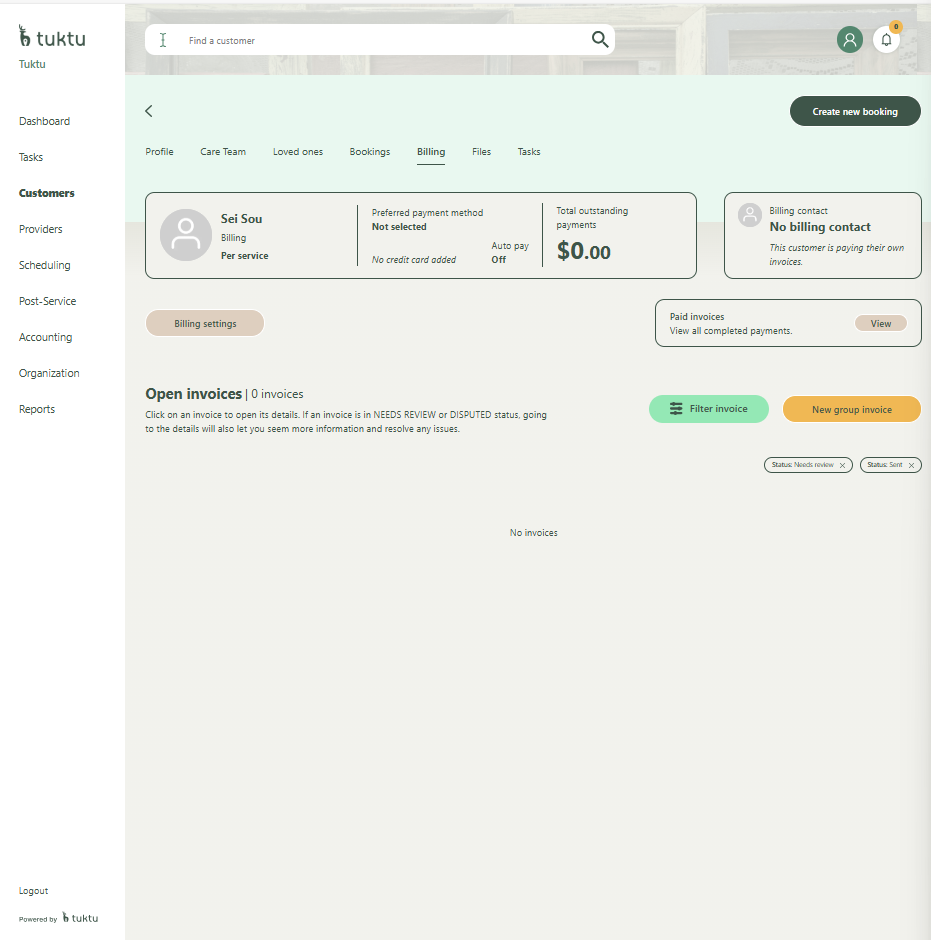View paid invoices

pos(880,323)
